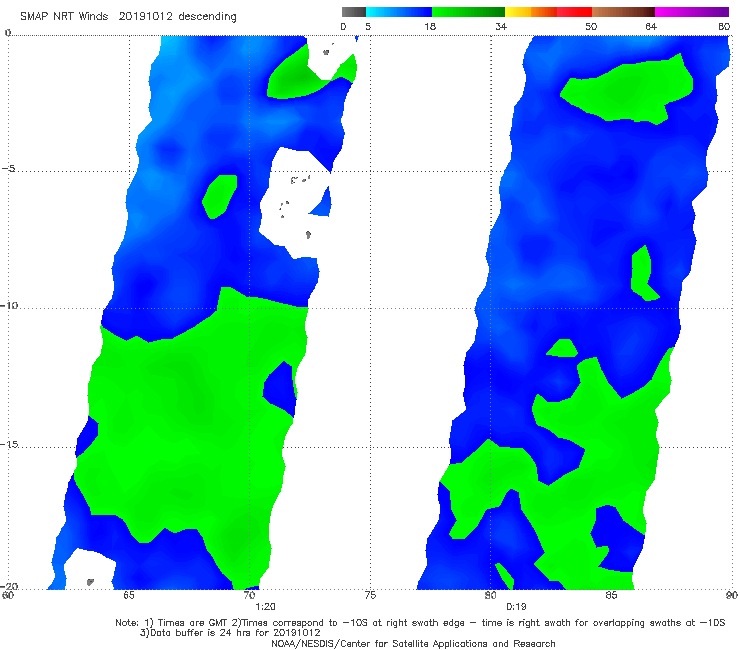Click the colorbar label '34'
740x650 pixels.
(501, 27)
